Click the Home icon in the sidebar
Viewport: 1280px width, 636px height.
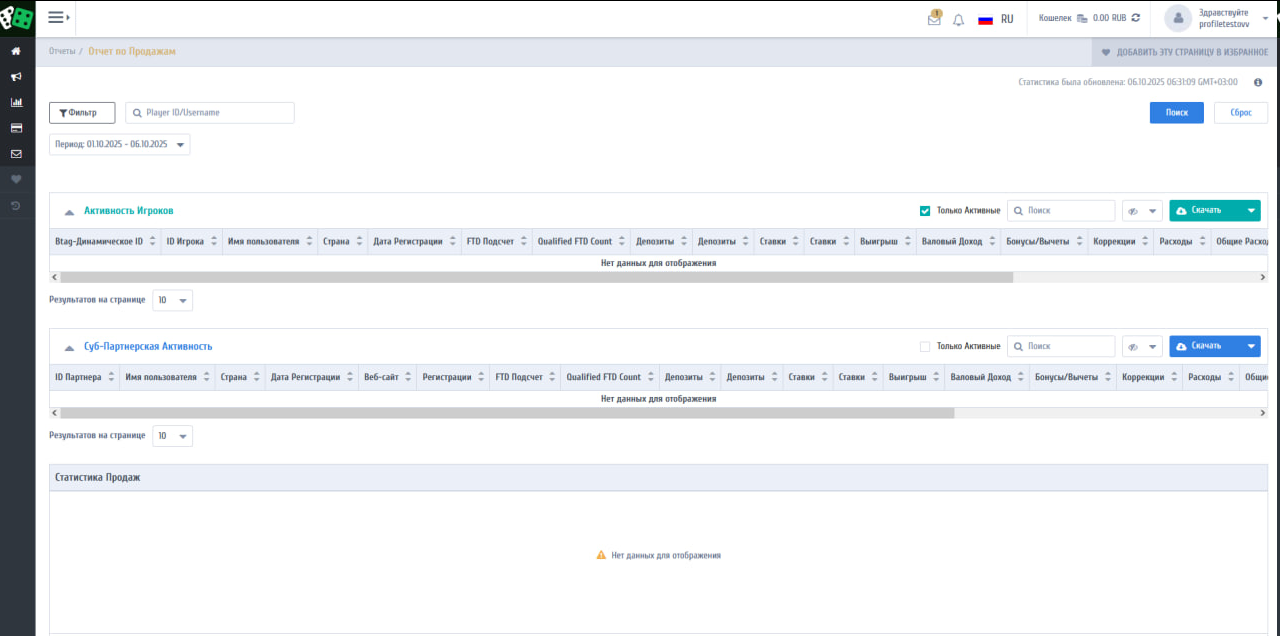pyautogui.click(x=16, y=51)
